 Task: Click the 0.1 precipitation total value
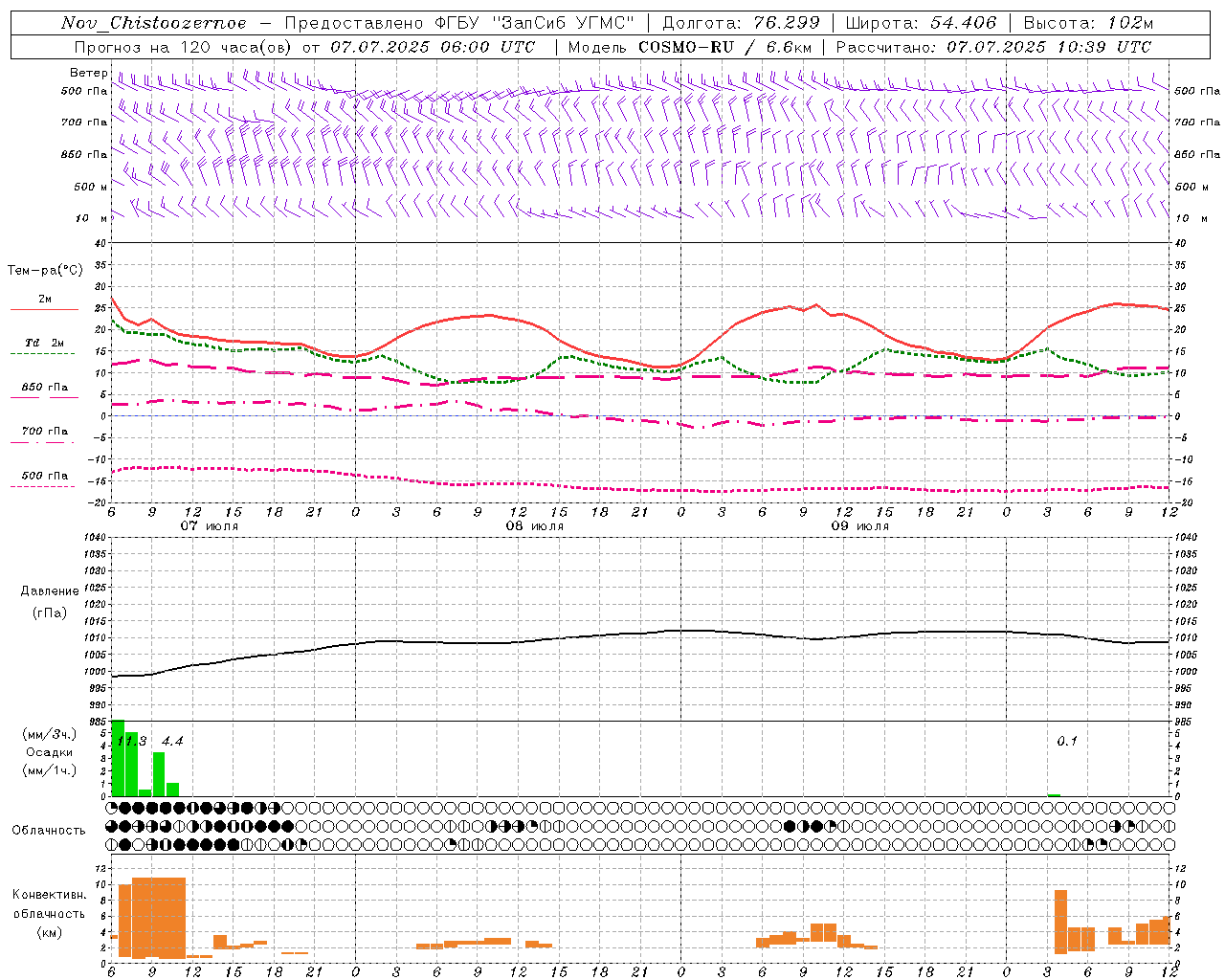[1067, 741]
